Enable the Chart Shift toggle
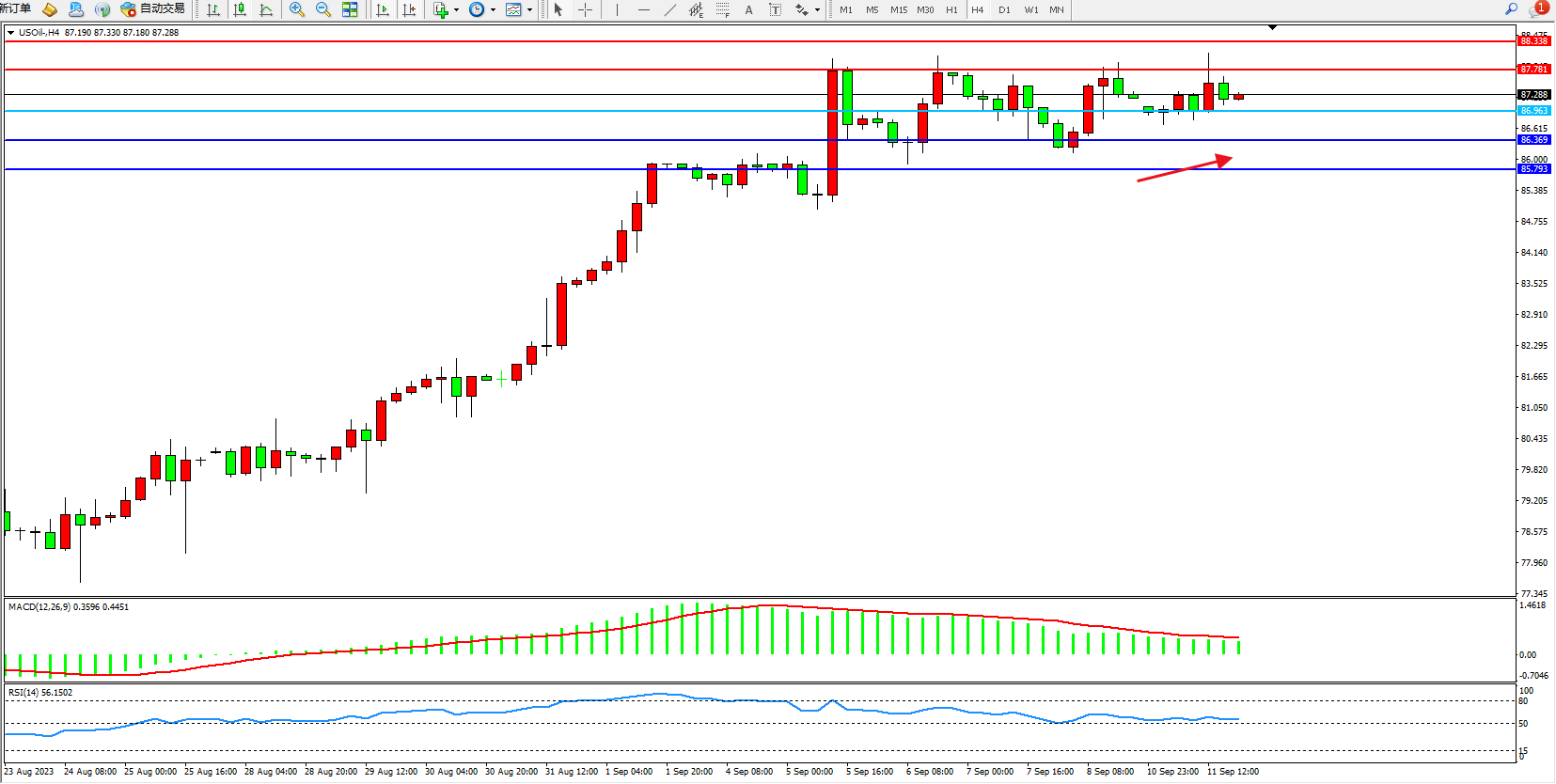 pyautogui.click(x=409, y=9)
